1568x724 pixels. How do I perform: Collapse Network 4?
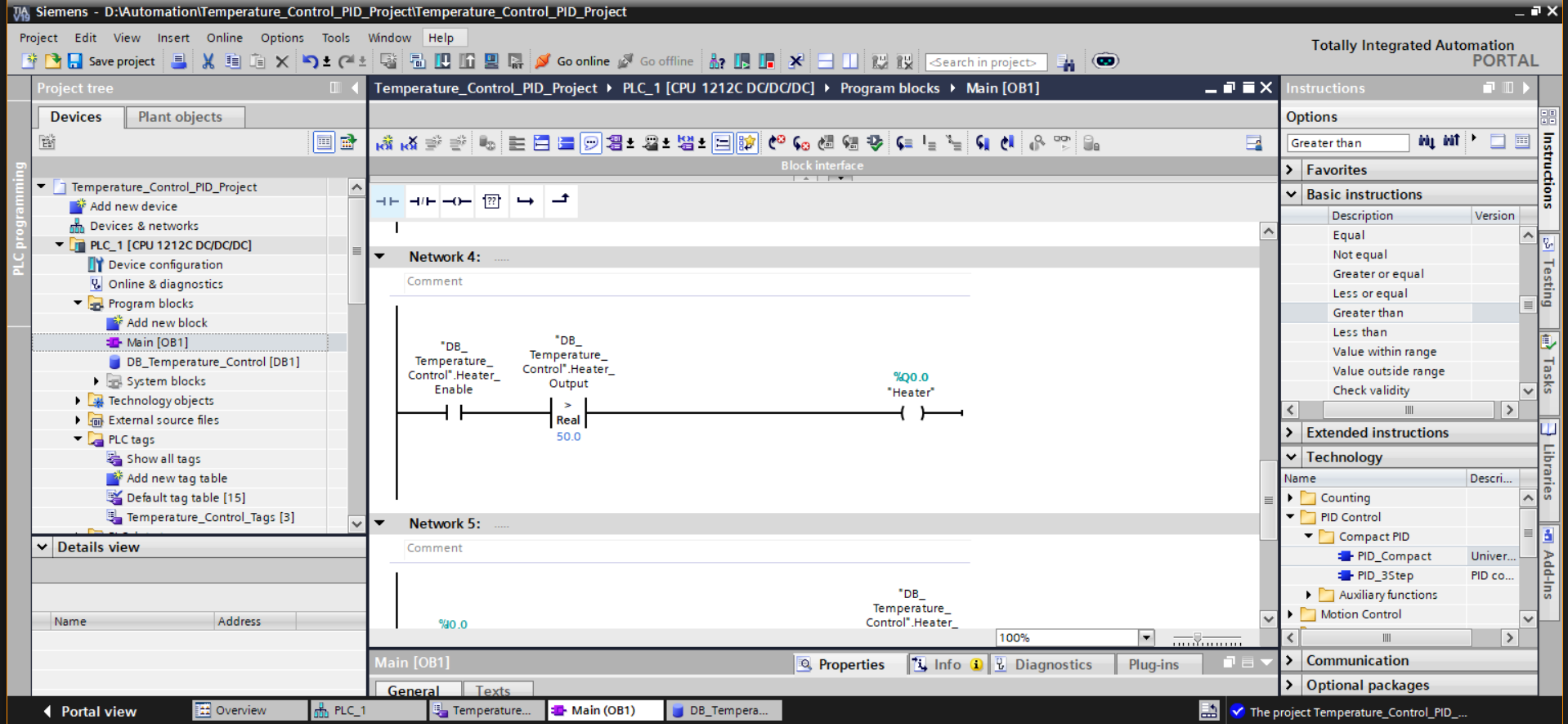click(380, 257)
